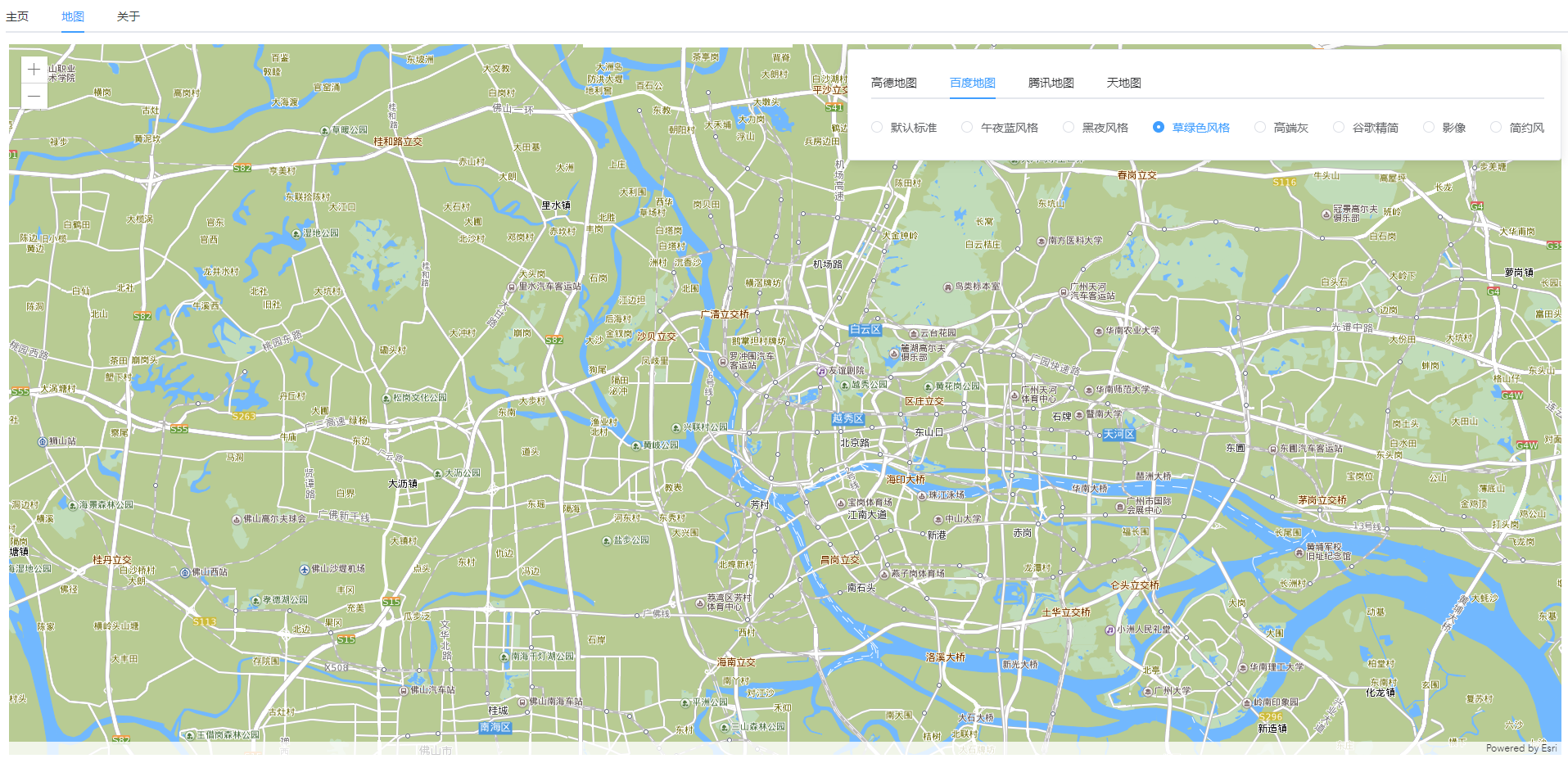The image size is (1568, 763).
Task: Open the 关于 navigation tab
Action: 129,15
